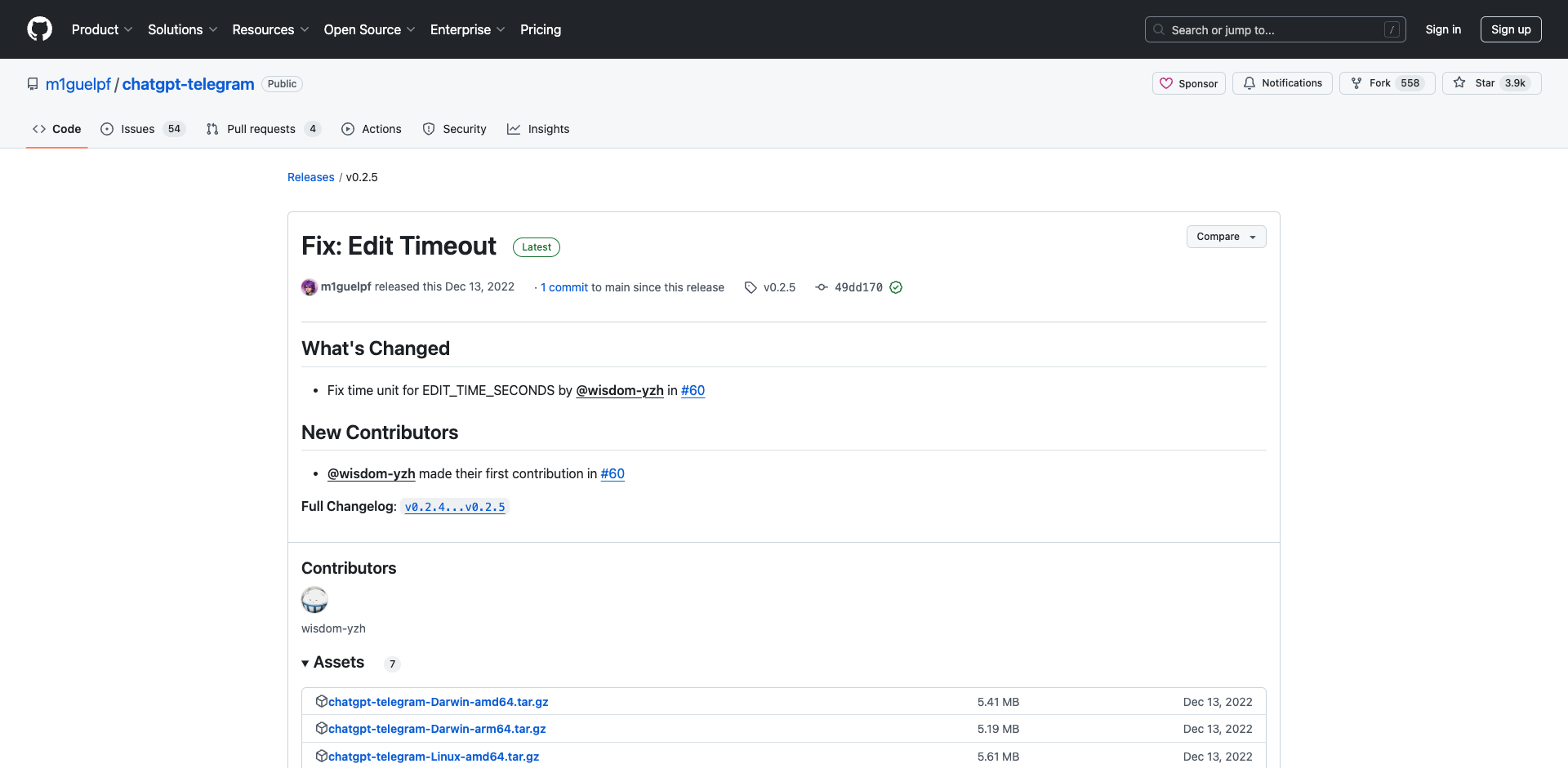Open @wisdom-yzh in What's Changed
Viewport: 1568px width, 768px height.
click(620, 390)
